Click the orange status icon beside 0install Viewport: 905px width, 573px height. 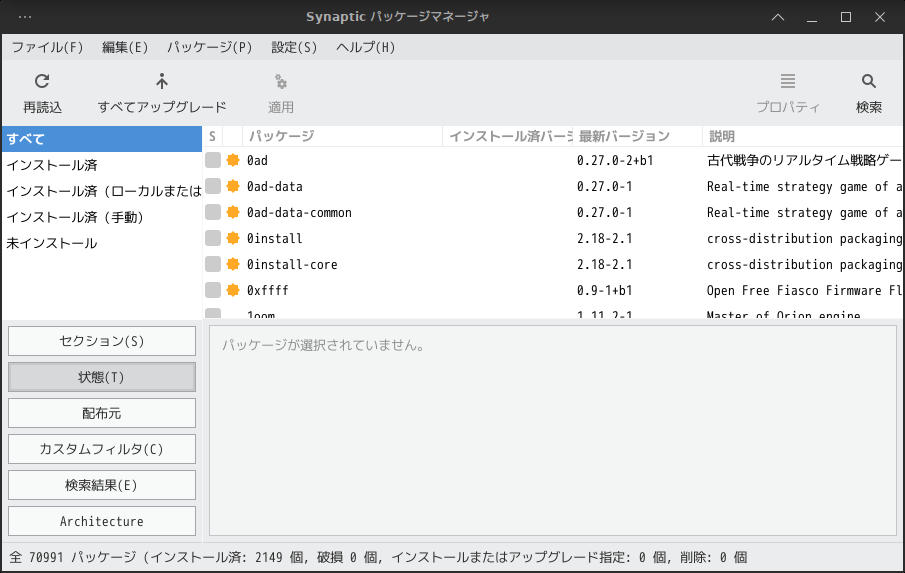coord(233,238)
